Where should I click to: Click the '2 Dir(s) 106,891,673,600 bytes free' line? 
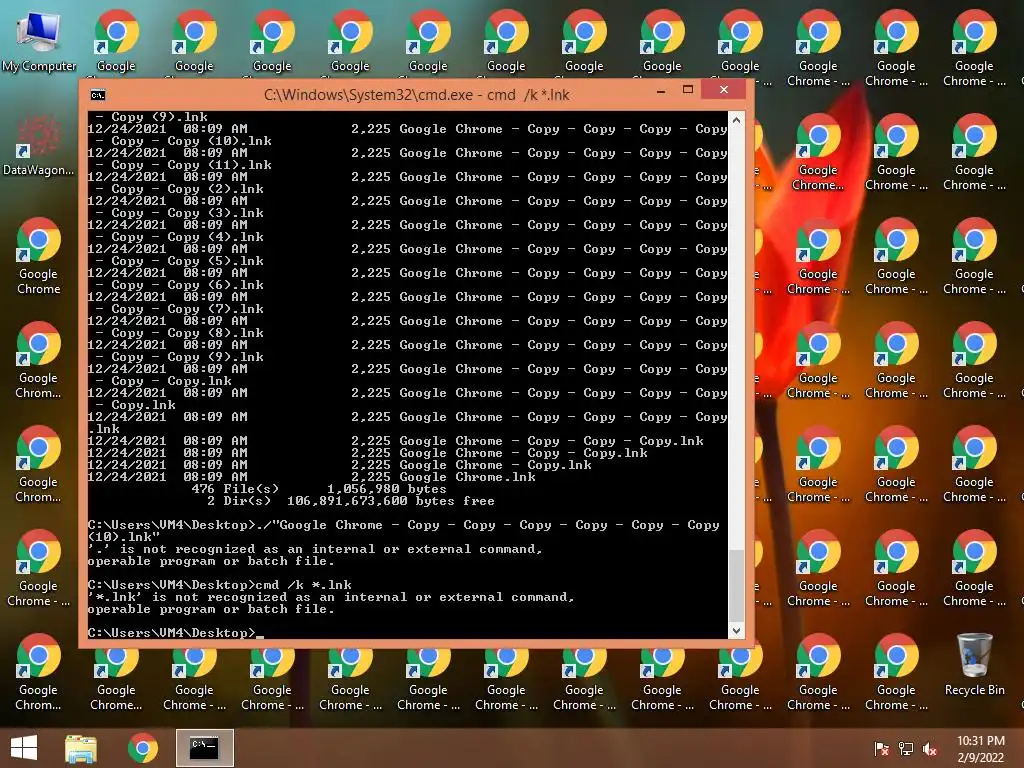point(351,502)
